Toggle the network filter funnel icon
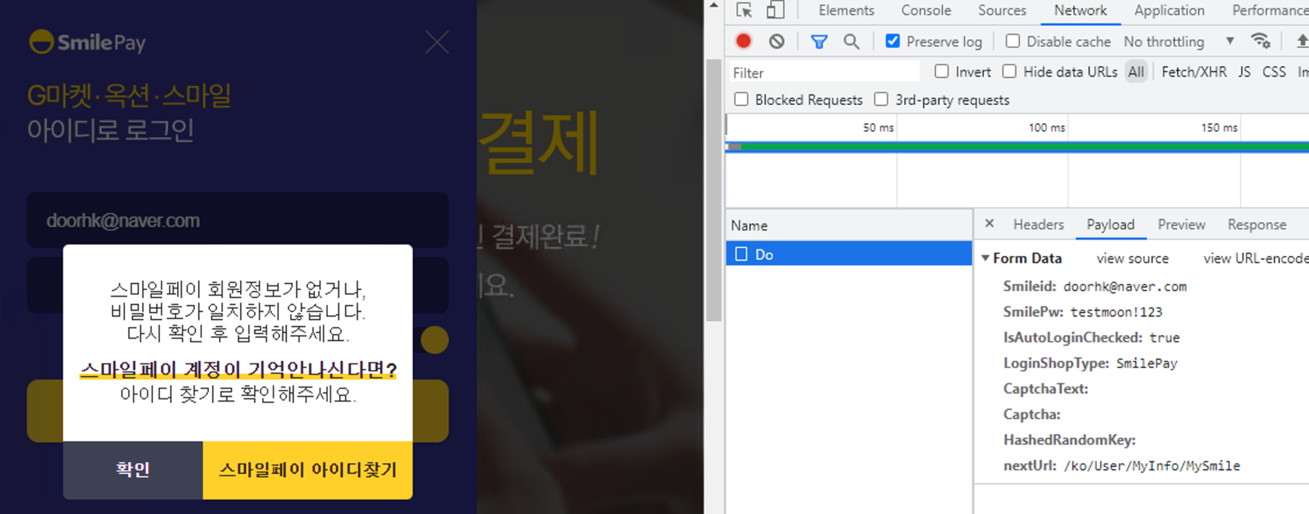This screenshot has width=1309, height=514. [x=819, y=41]
